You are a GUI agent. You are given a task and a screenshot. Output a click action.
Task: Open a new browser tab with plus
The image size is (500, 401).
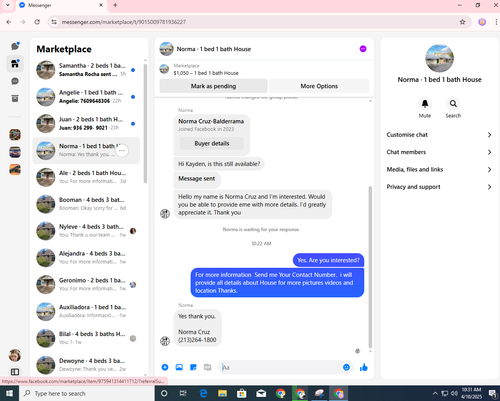pyautogui.click(x=115, y=5)
